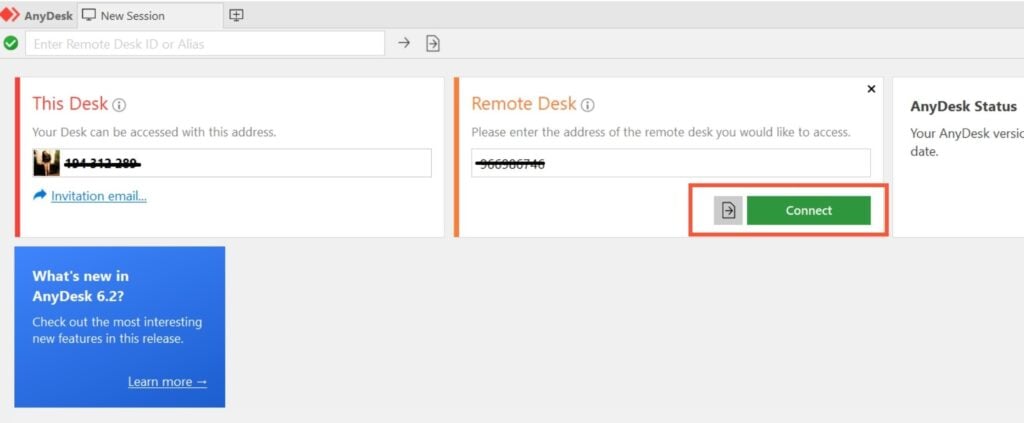The width and height of the screenshot is (1024, 423).
Task: Close the Remote Desk panel
Action: coord(871,89)
